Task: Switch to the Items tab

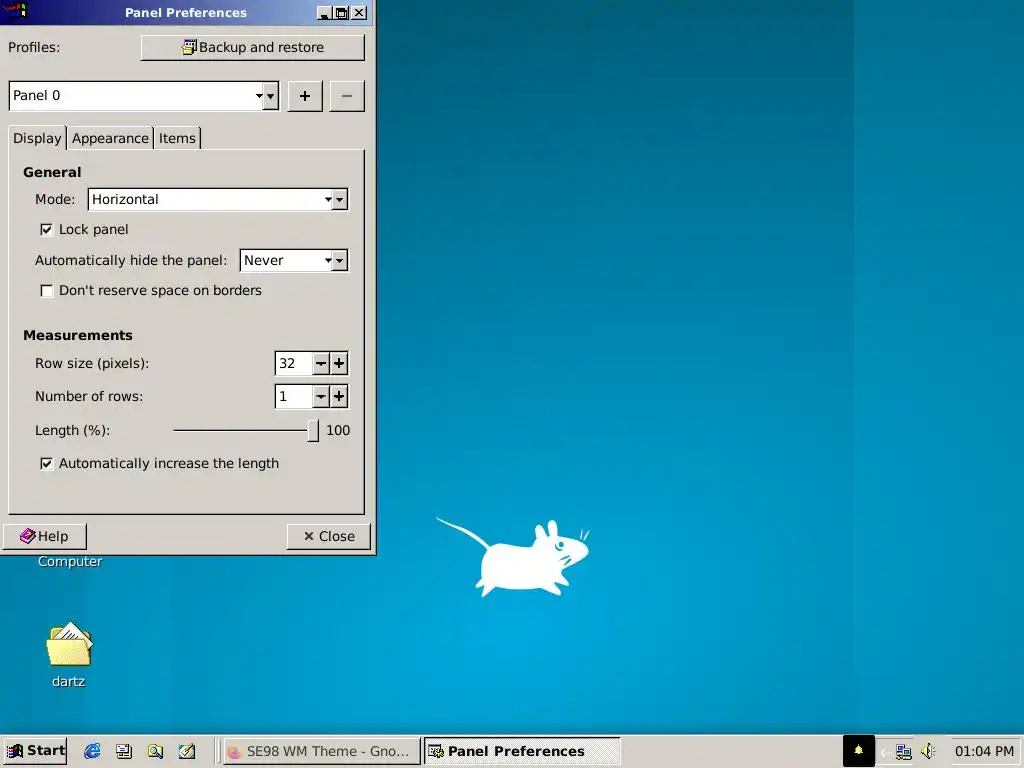Action: tap(177, 138)
